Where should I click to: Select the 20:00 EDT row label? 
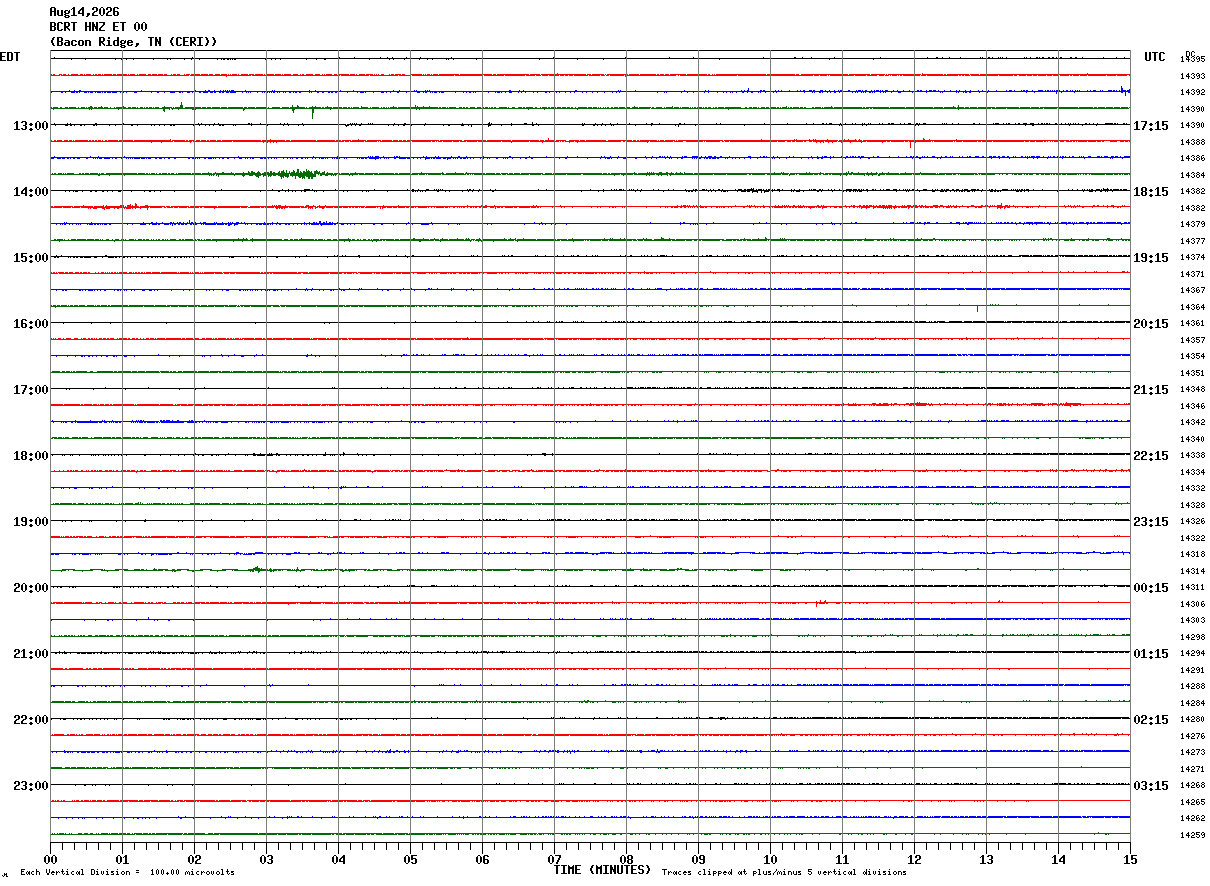coord(30,588)
